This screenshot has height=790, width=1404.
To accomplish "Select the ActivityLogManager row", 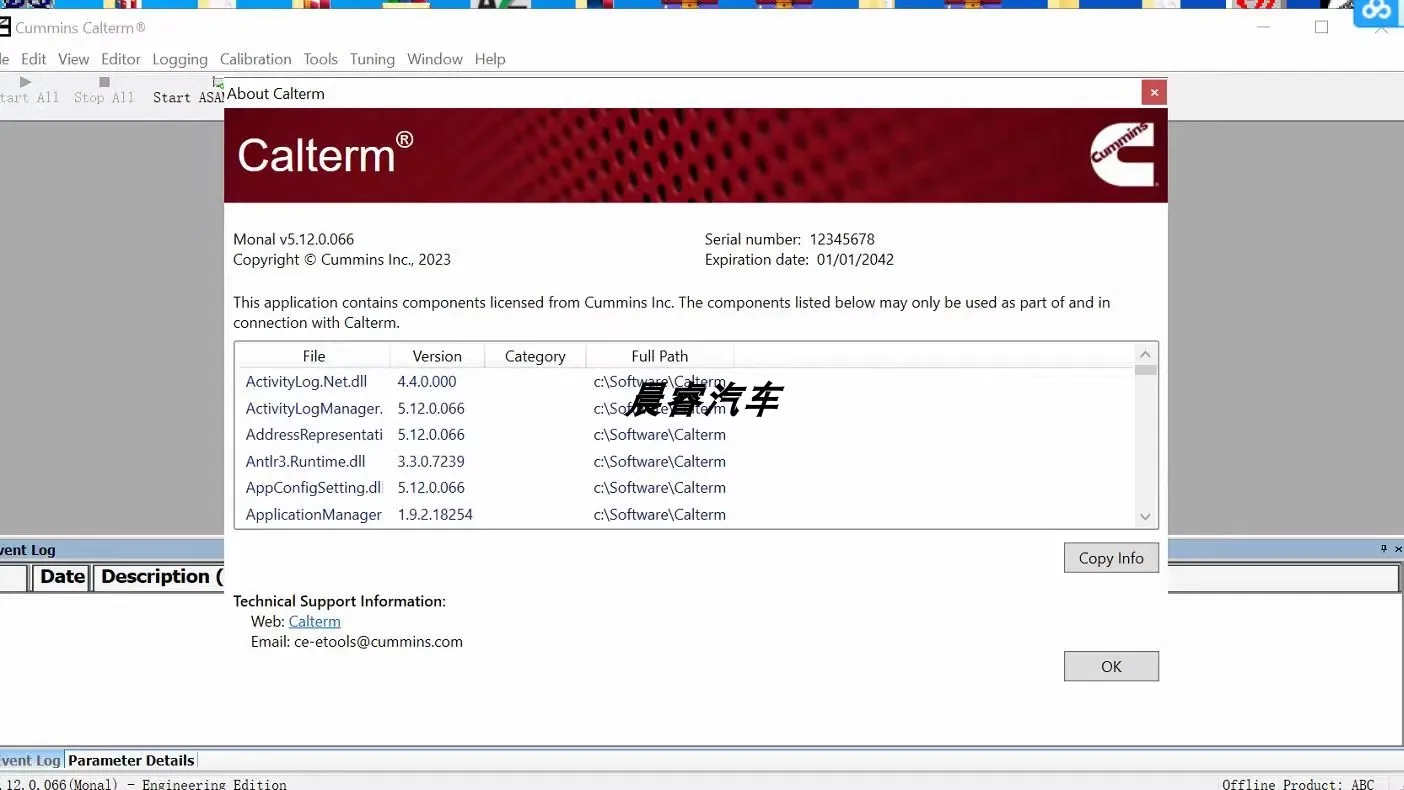I will point(685,408).
